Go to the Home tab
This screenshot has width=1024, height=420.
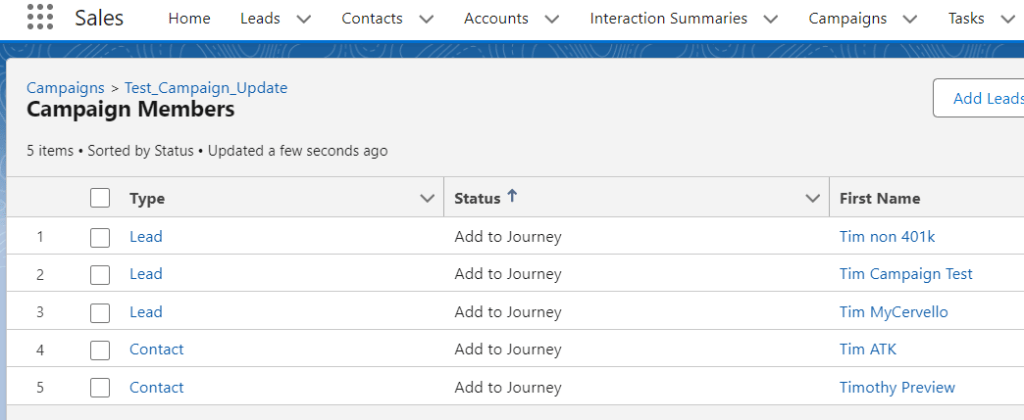[x=189, y=18]
